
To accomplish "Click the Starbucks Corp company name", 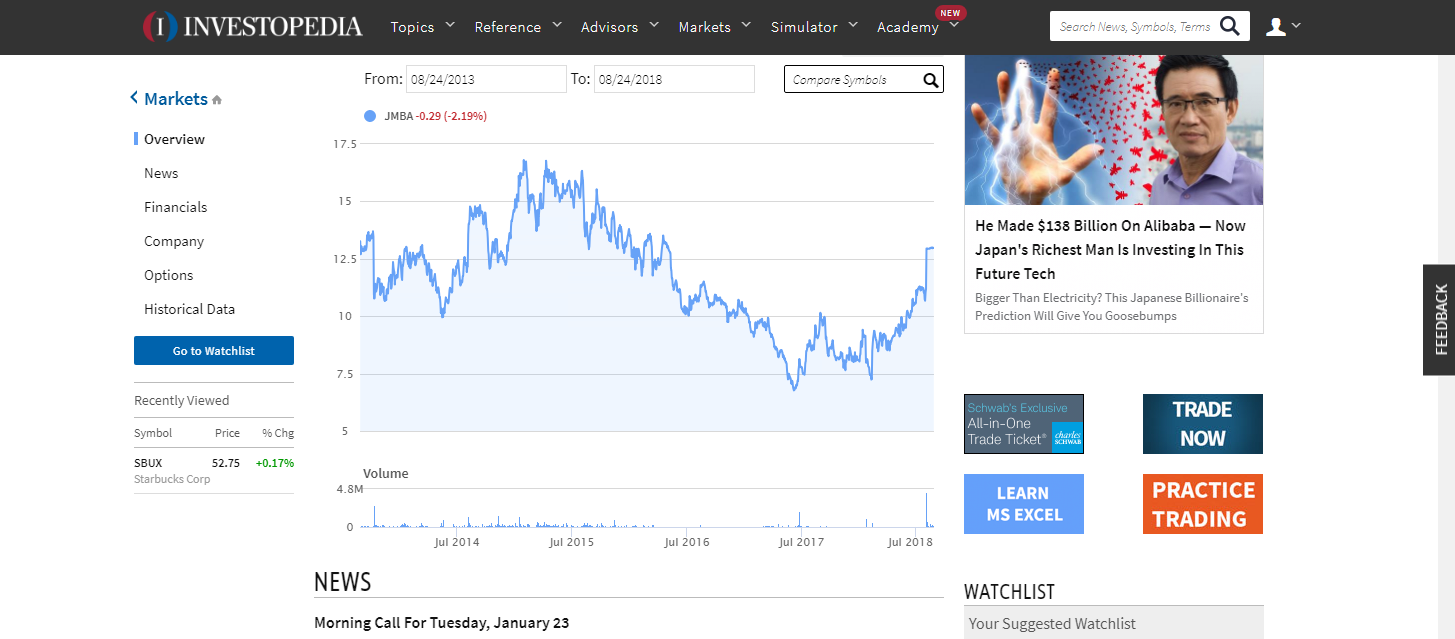I will click(x=172, y=479).
